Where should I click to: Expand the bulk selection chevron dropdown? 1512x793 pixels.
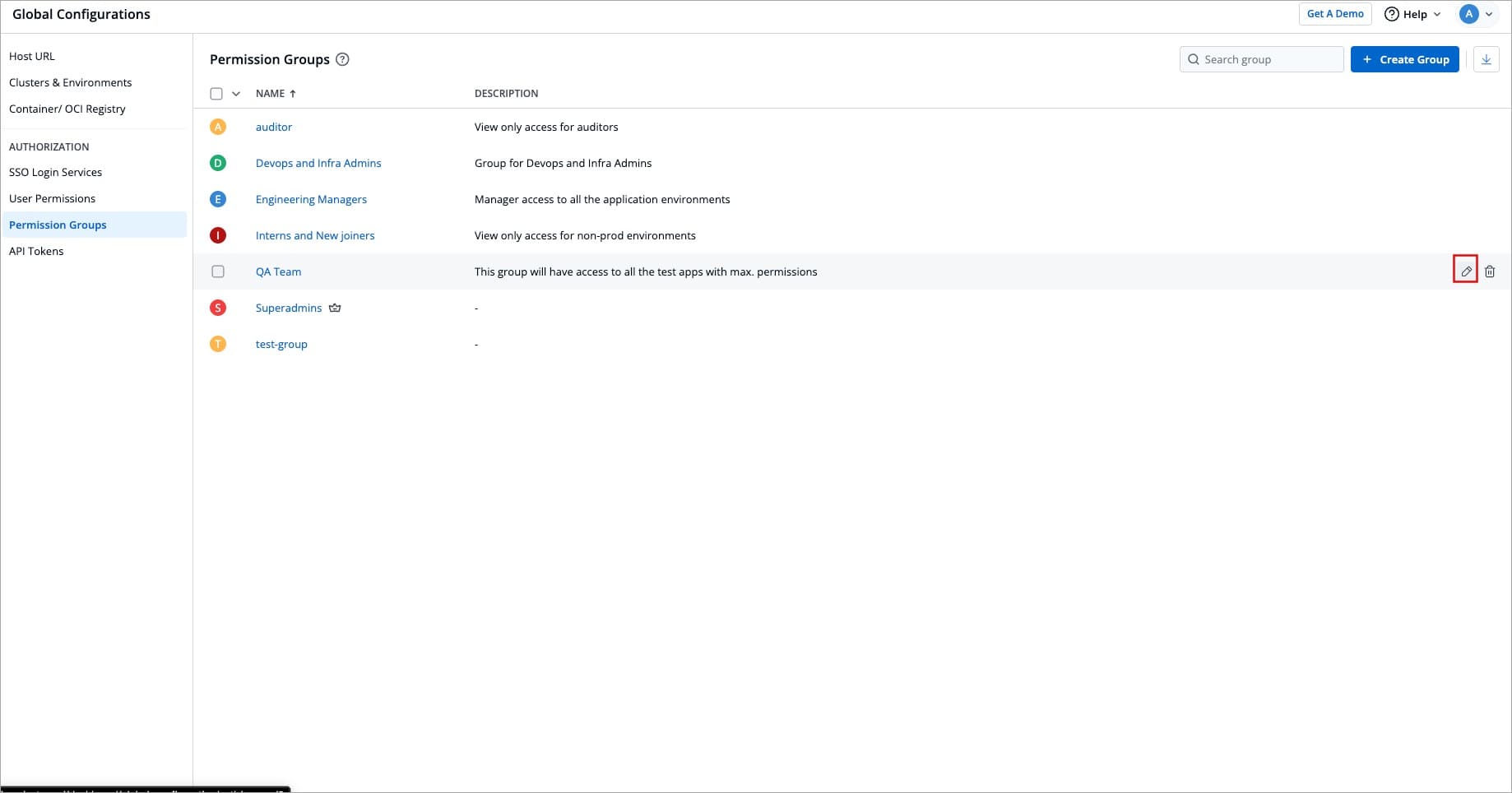(236, 94)
